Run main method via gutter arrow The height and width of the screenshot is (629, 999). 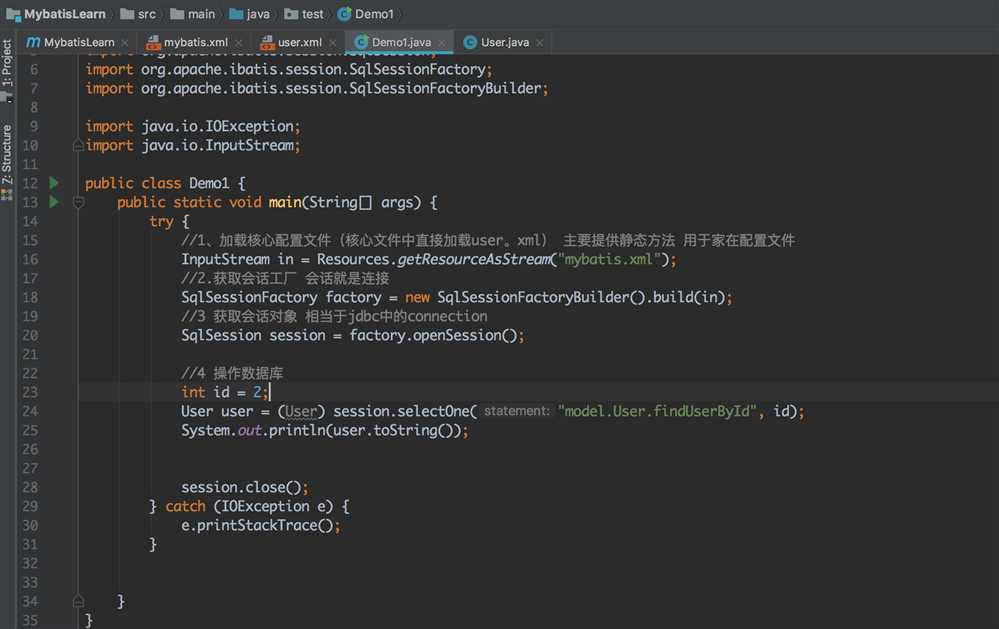point(54,202)
